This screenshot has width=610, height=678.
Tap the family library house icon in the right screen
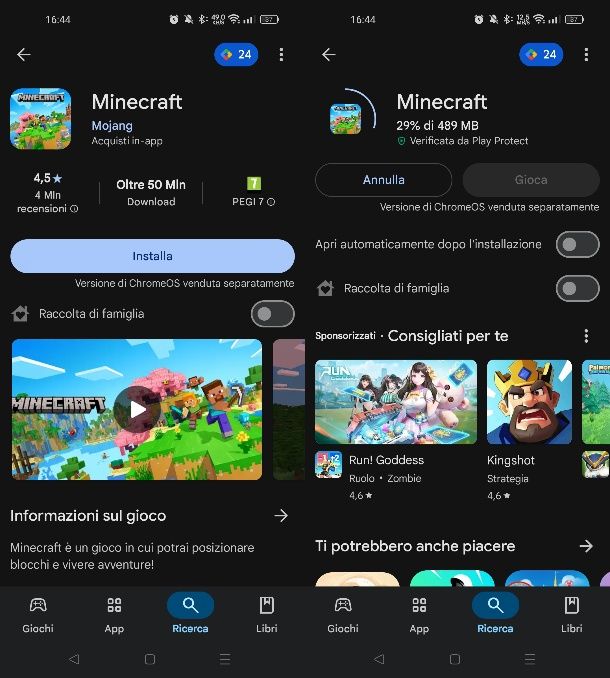point(325,288)
